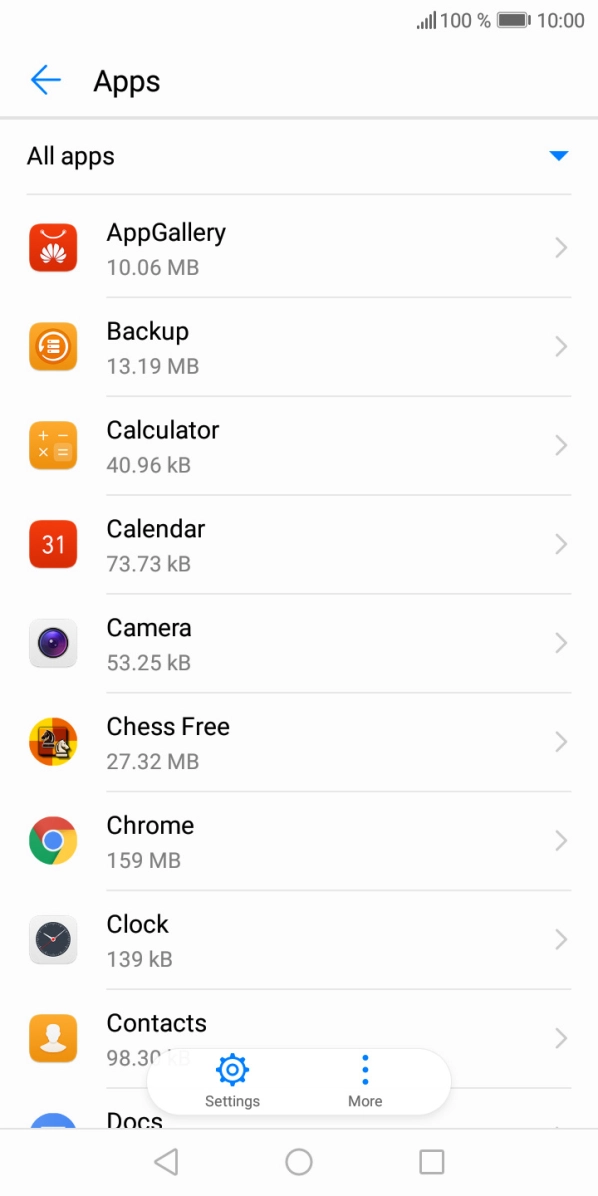Image resolution: width=598 pixels, height=1196 pixels.
Task: Open details chevron for Chrome
Action: coord(560,841)
